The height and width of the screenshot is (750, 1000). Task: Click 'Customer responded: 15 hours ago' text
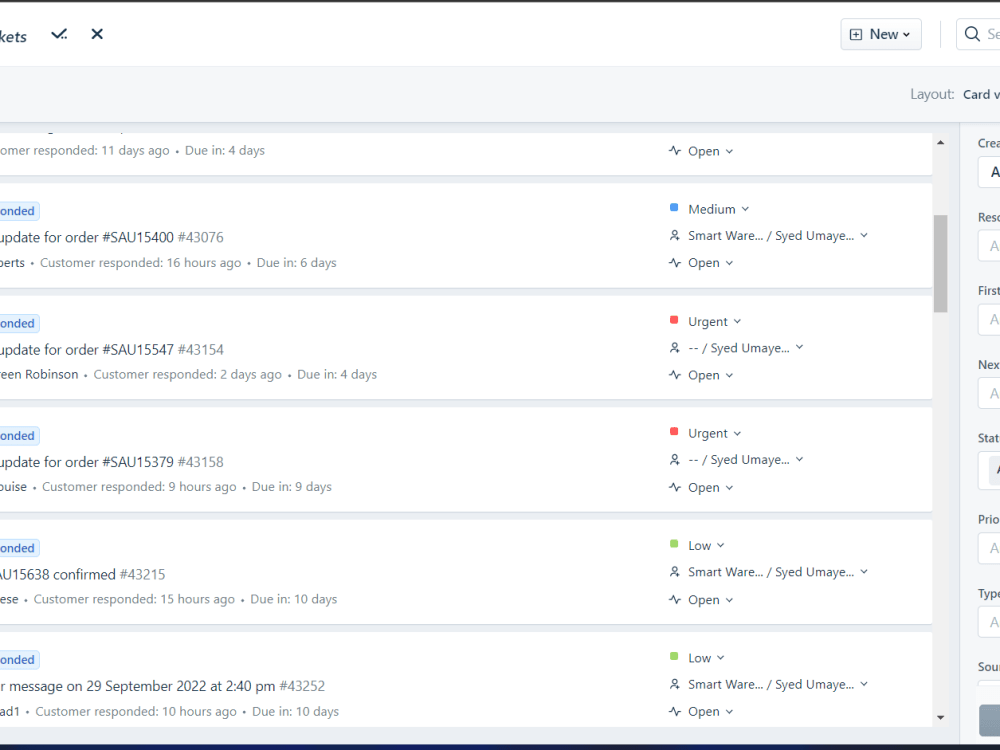point(134,599)
